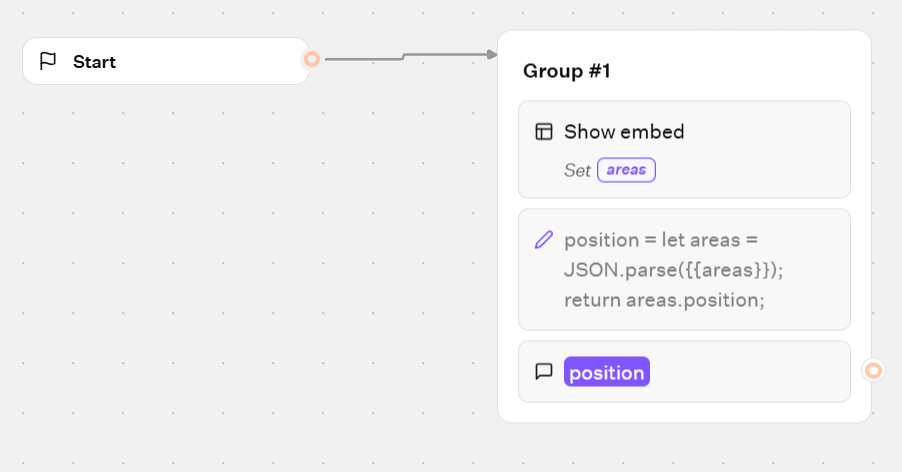
Task: Click the arrowhead entering Group #1
Action: click(492, 55)
